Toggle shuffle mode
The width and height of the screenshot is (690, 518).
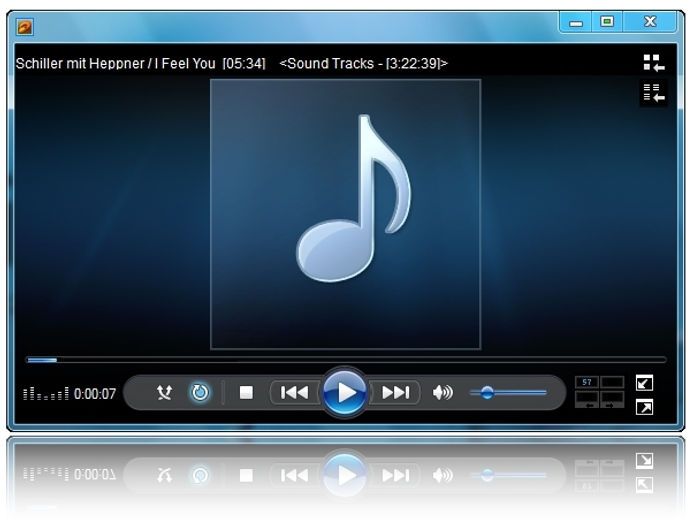click(x=164, y=392)
